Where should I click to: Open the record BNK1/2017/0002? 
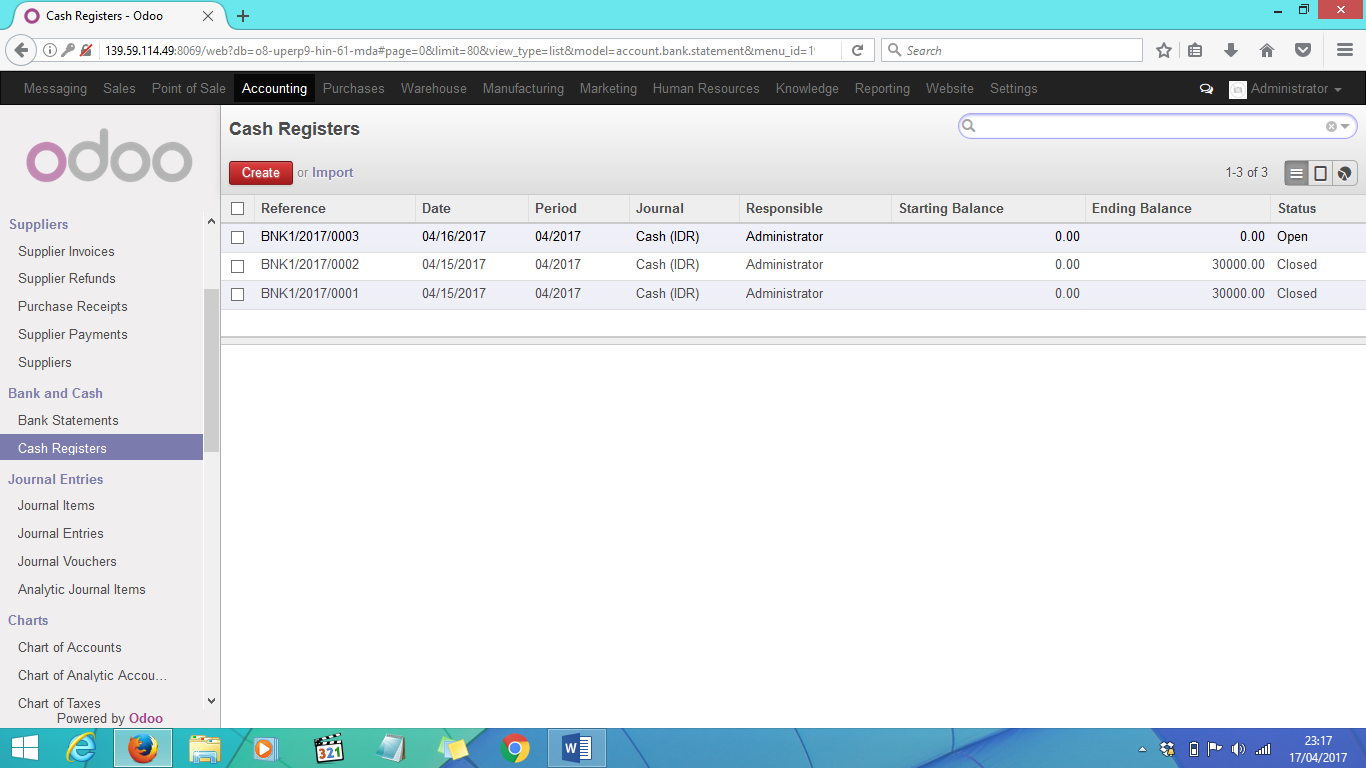310,265
